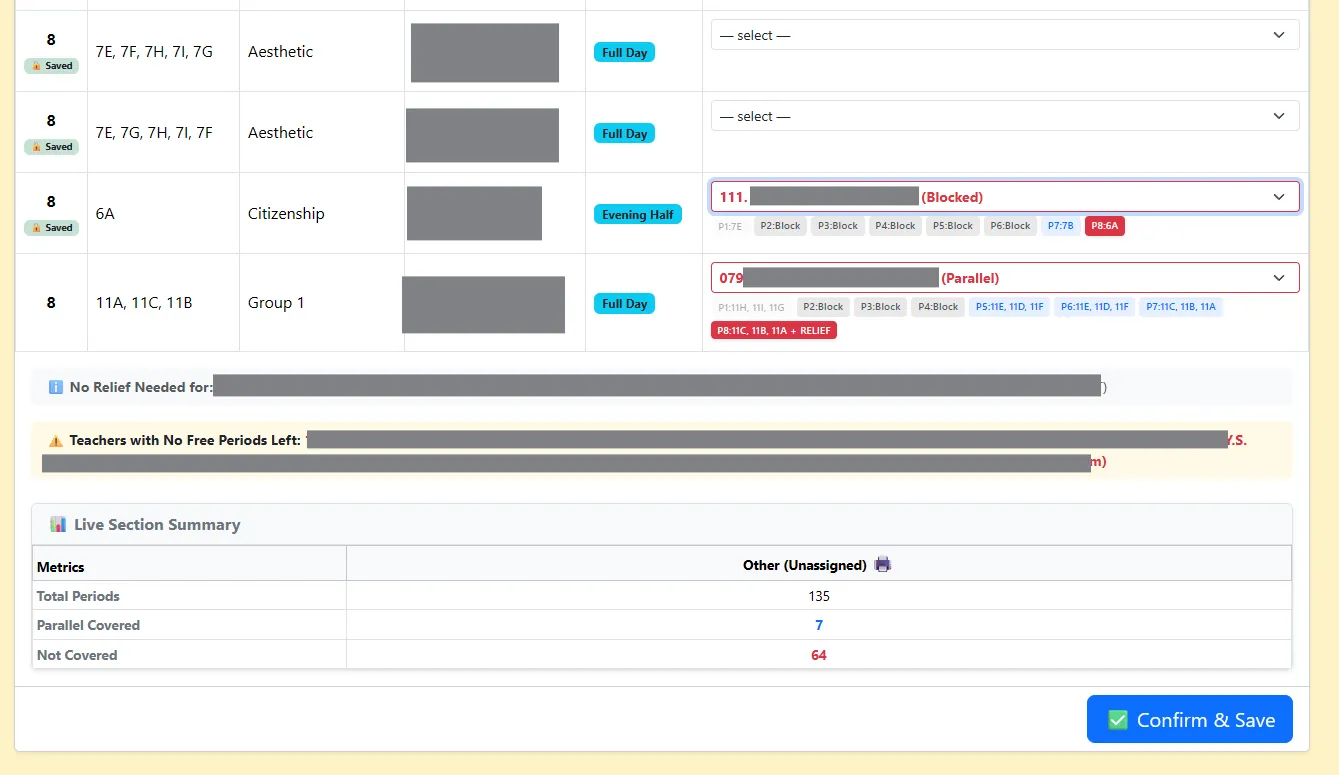Click the P1:7E period chip

pyautogui.click(x=730, y=226)
